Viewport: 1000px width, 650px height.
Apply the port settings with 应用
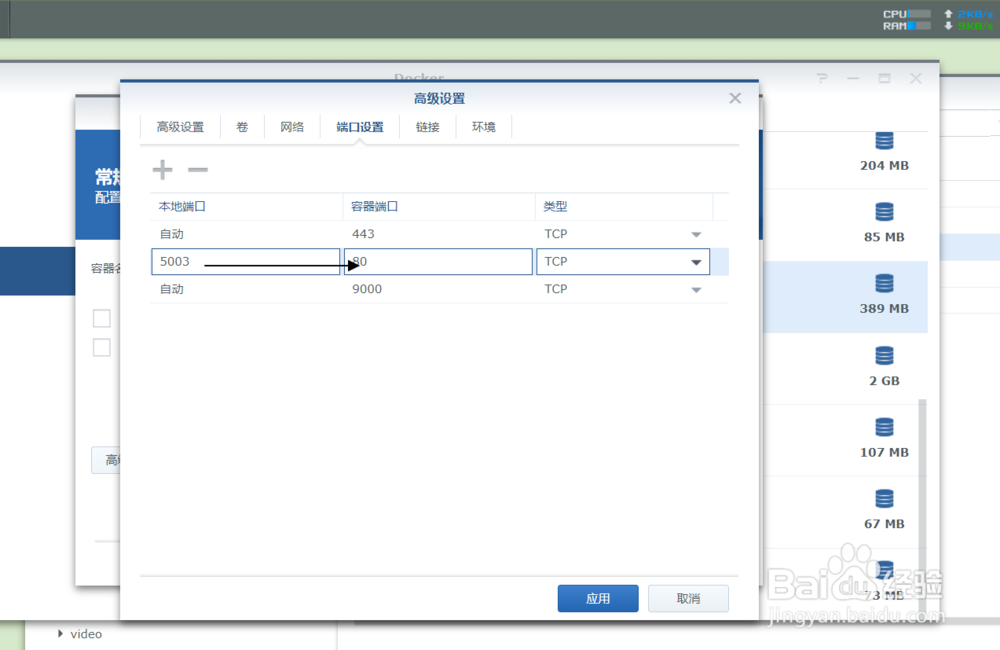(598, 598)
